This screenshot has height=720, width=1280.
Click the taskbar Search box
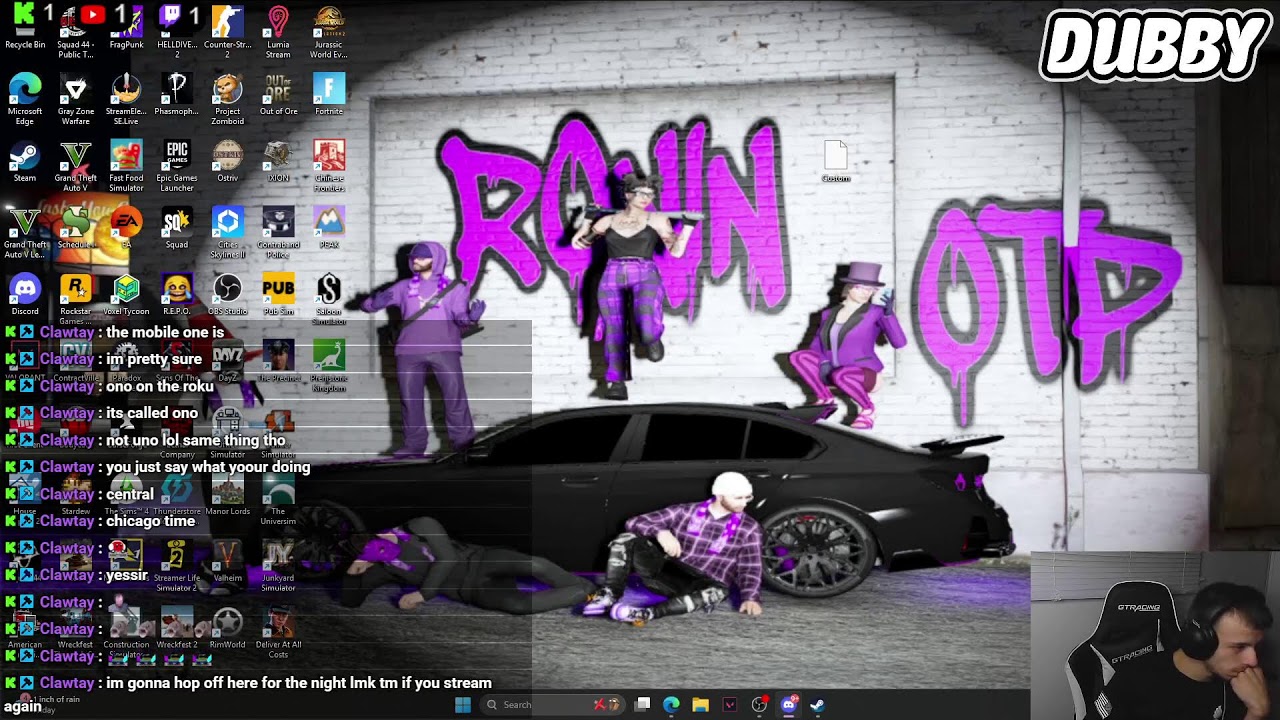pyautogui.click(x=550, y=704)
